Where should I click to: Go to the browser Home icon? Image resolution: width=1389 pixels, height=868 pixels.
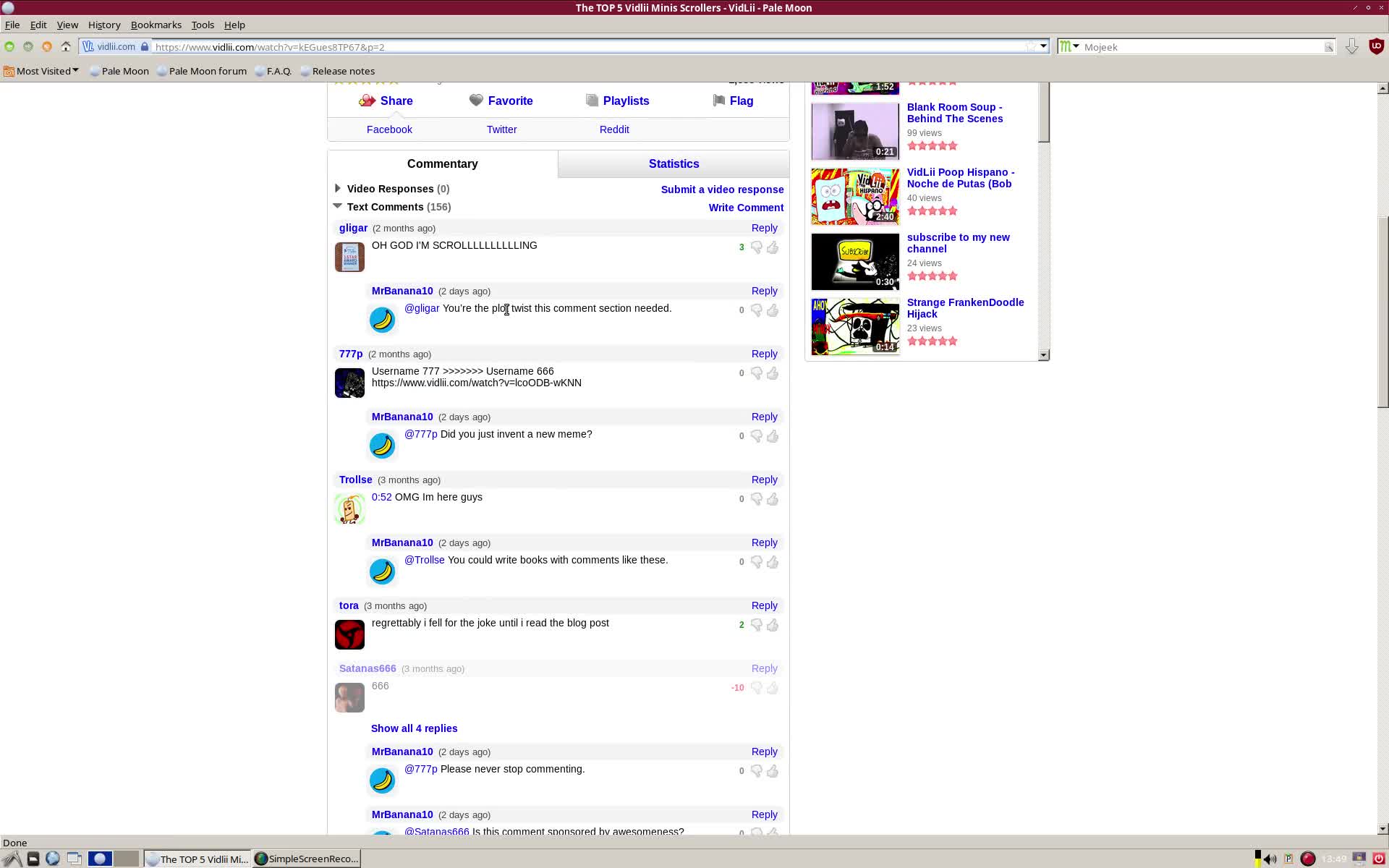coord(66,46)
